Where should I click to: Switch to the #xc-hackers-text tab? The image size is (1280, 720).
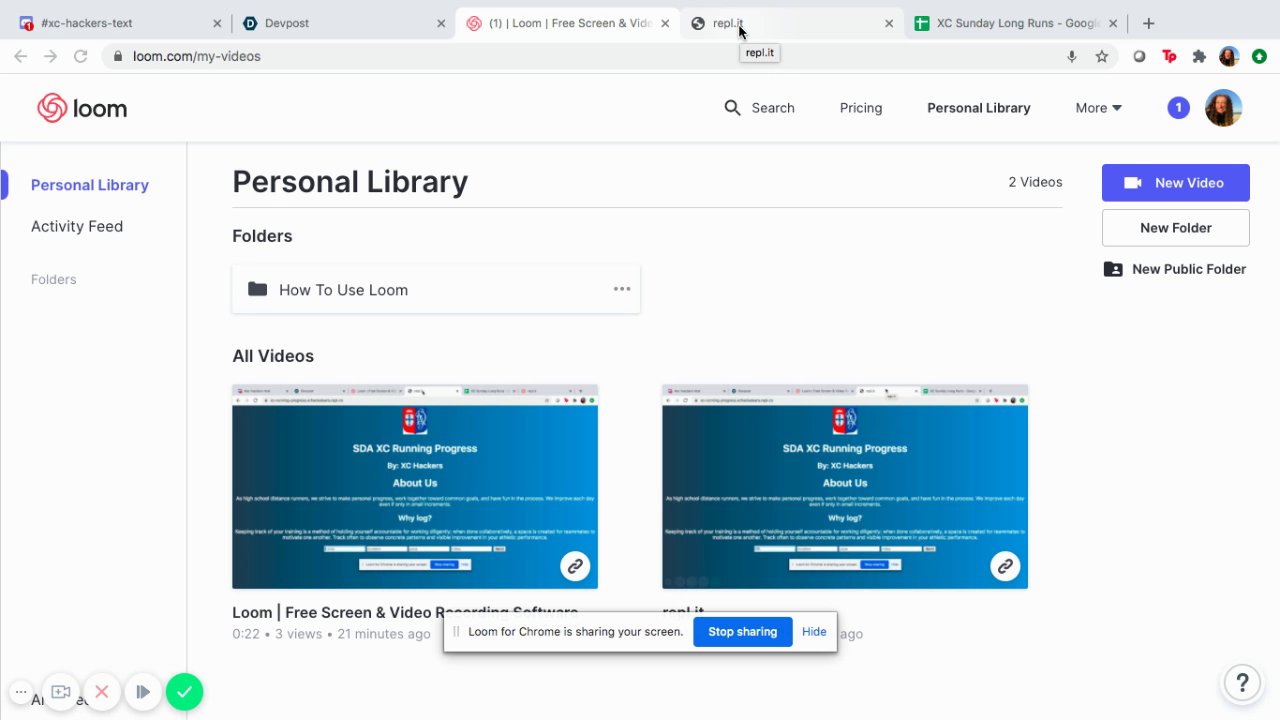pyautogui.click(x=120, y=23)
